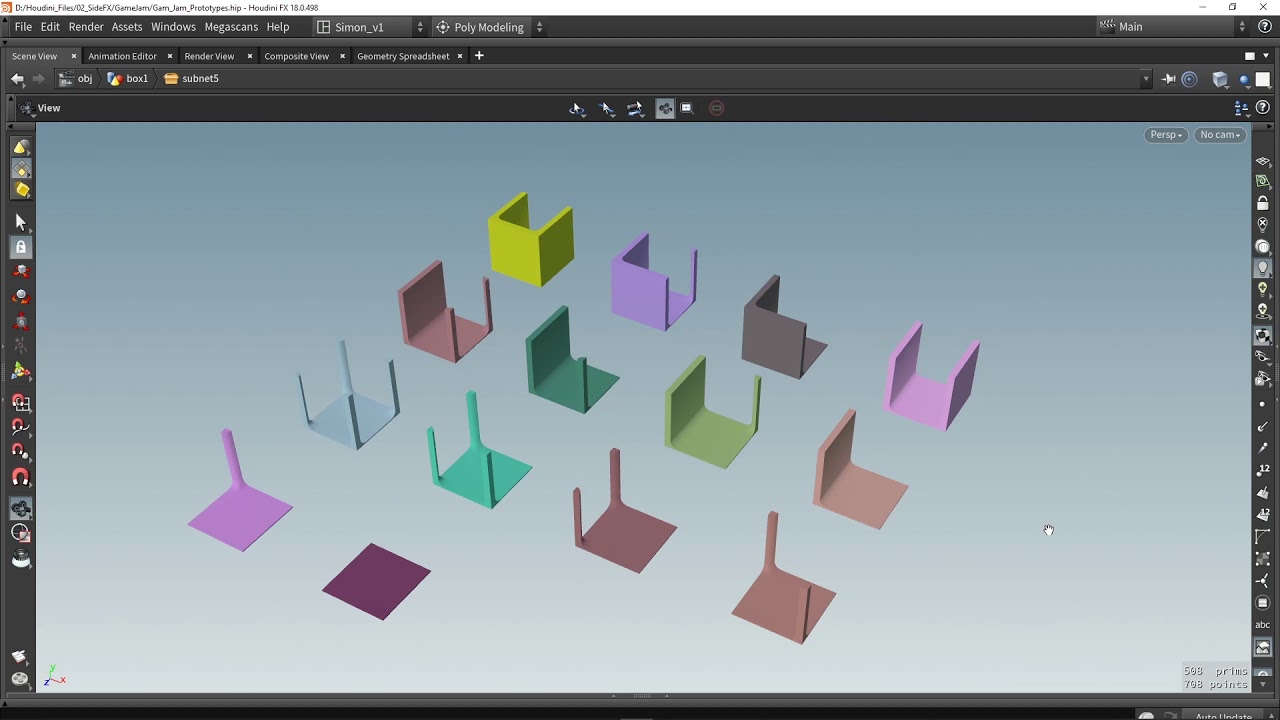1280x720 pixels.
Task: Open the viewport help question mark
Action: [1264, 108]
